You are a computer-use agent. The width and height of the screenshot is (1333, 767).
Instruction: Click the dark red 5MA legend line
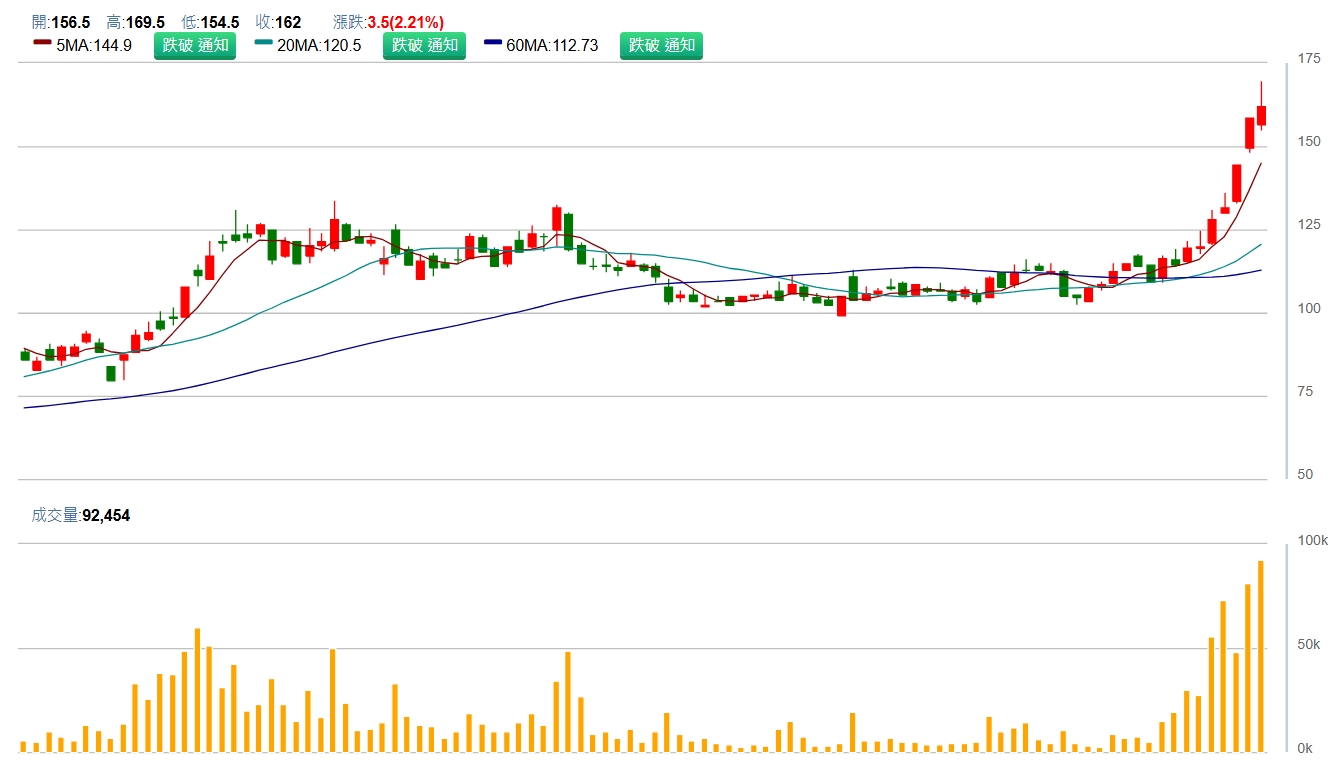coord(42,44)
